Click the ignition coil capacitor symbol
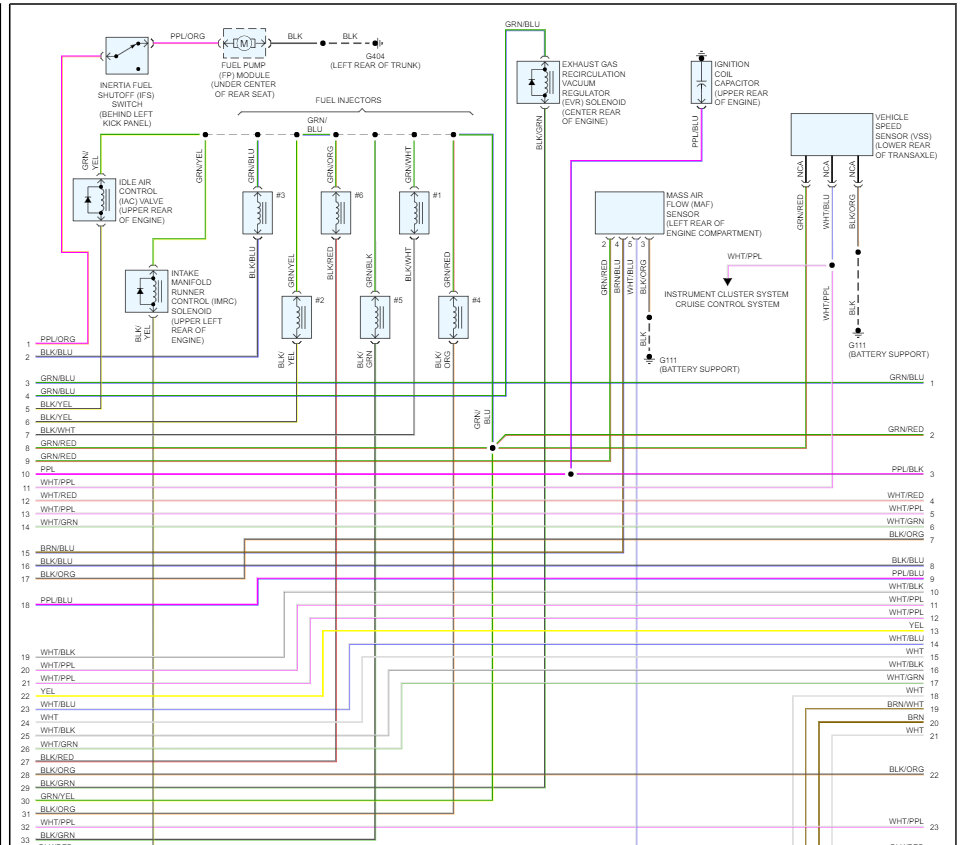 pos(702,82)
